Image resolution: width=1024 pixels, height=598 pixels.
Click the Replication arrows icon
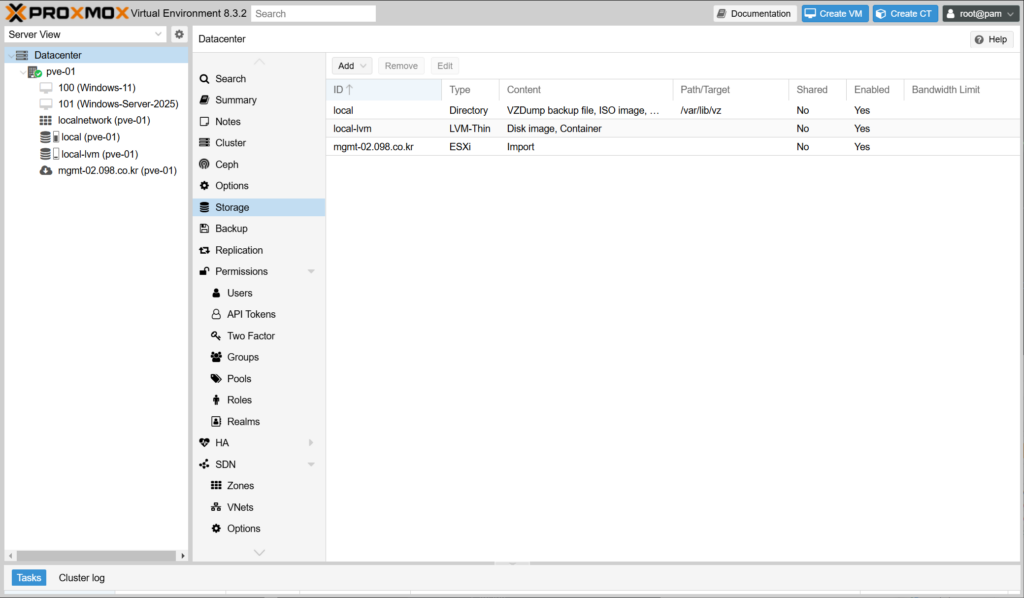[x=204, y=250]
